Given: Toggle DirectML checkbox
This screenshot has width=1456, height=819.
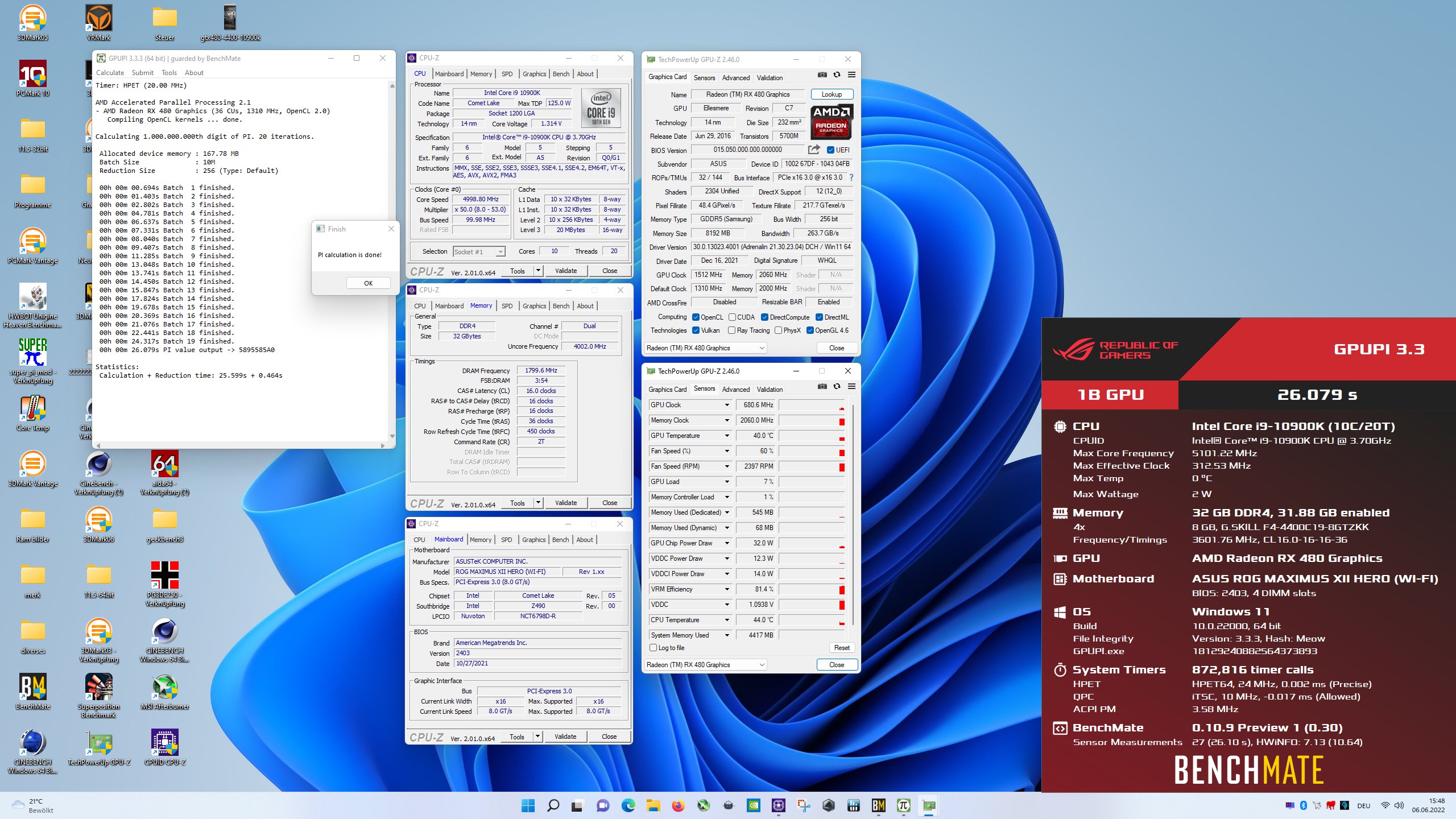Looking at the screenshot, I should click(819, 317).
